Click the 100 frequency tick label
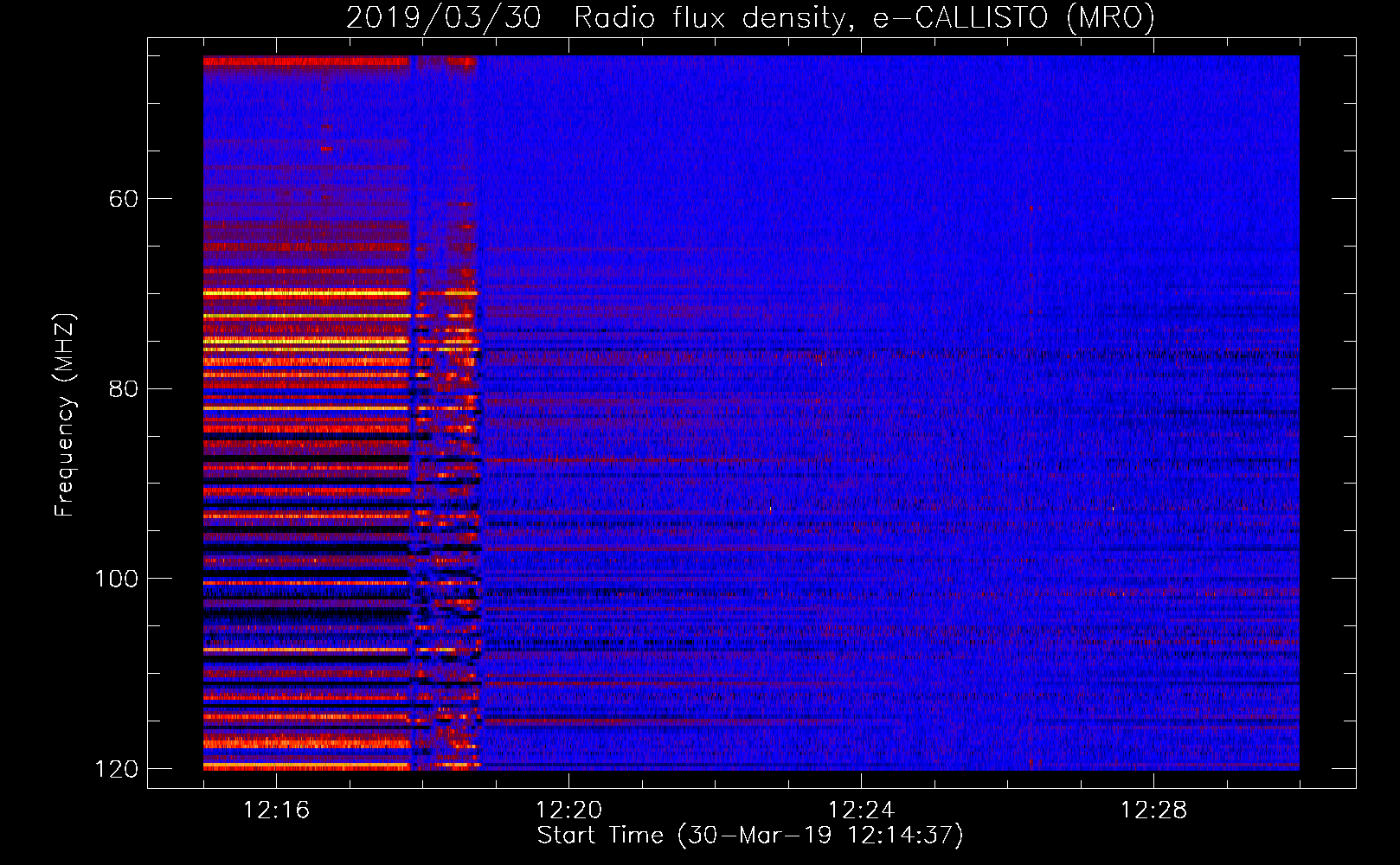 point(117,579)
